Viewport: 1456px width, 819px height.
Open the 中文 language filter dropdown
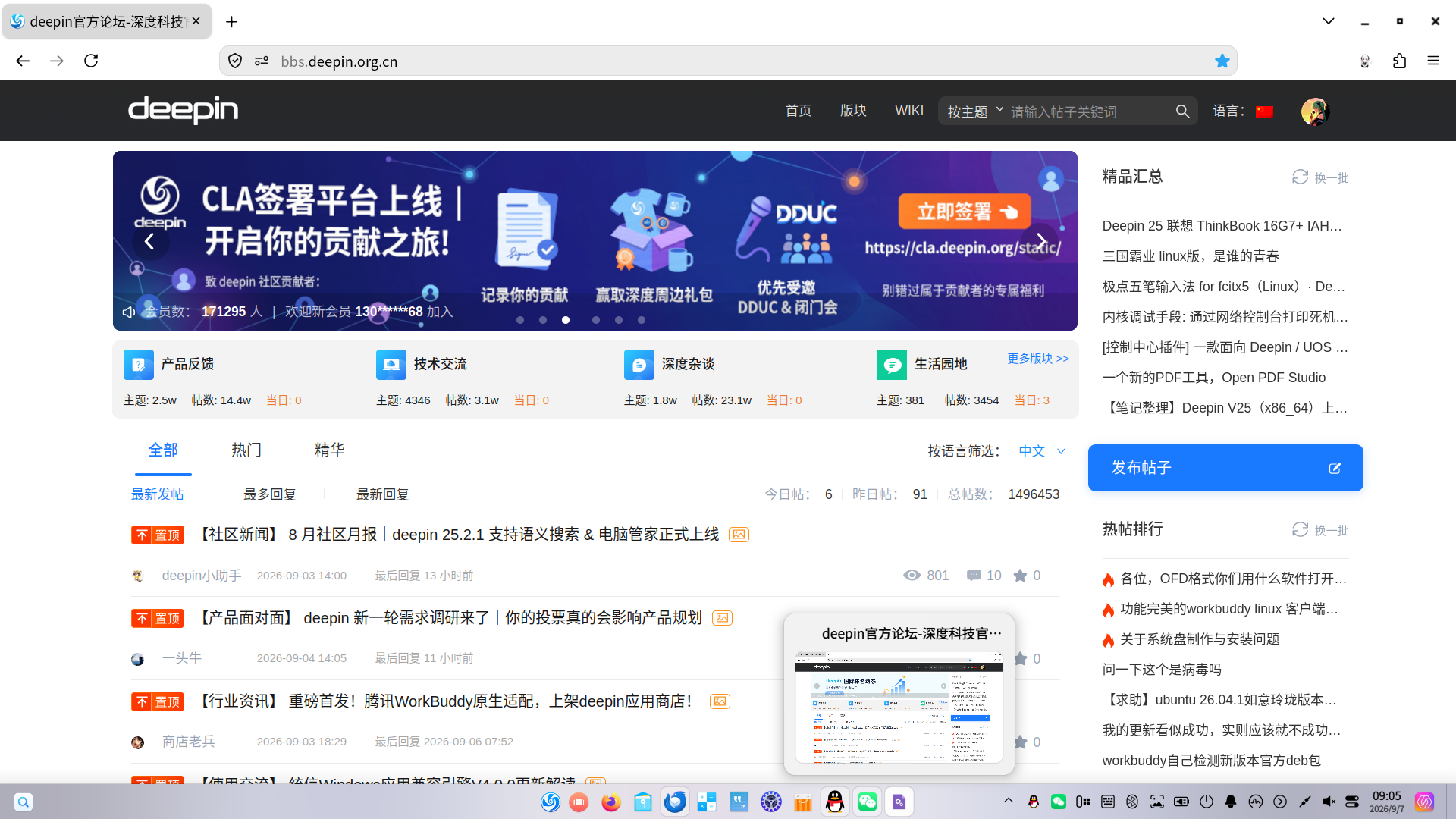point(1042,451)
